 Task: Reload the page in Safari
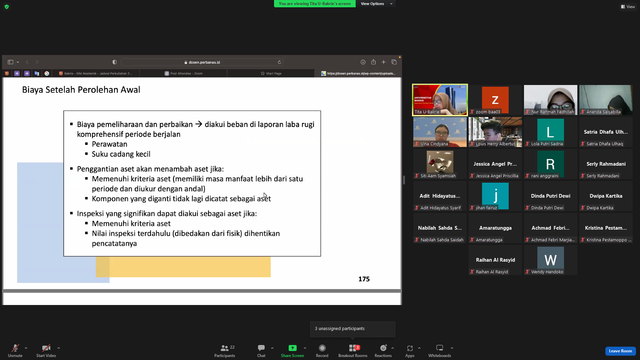click(x=279, y=62)
